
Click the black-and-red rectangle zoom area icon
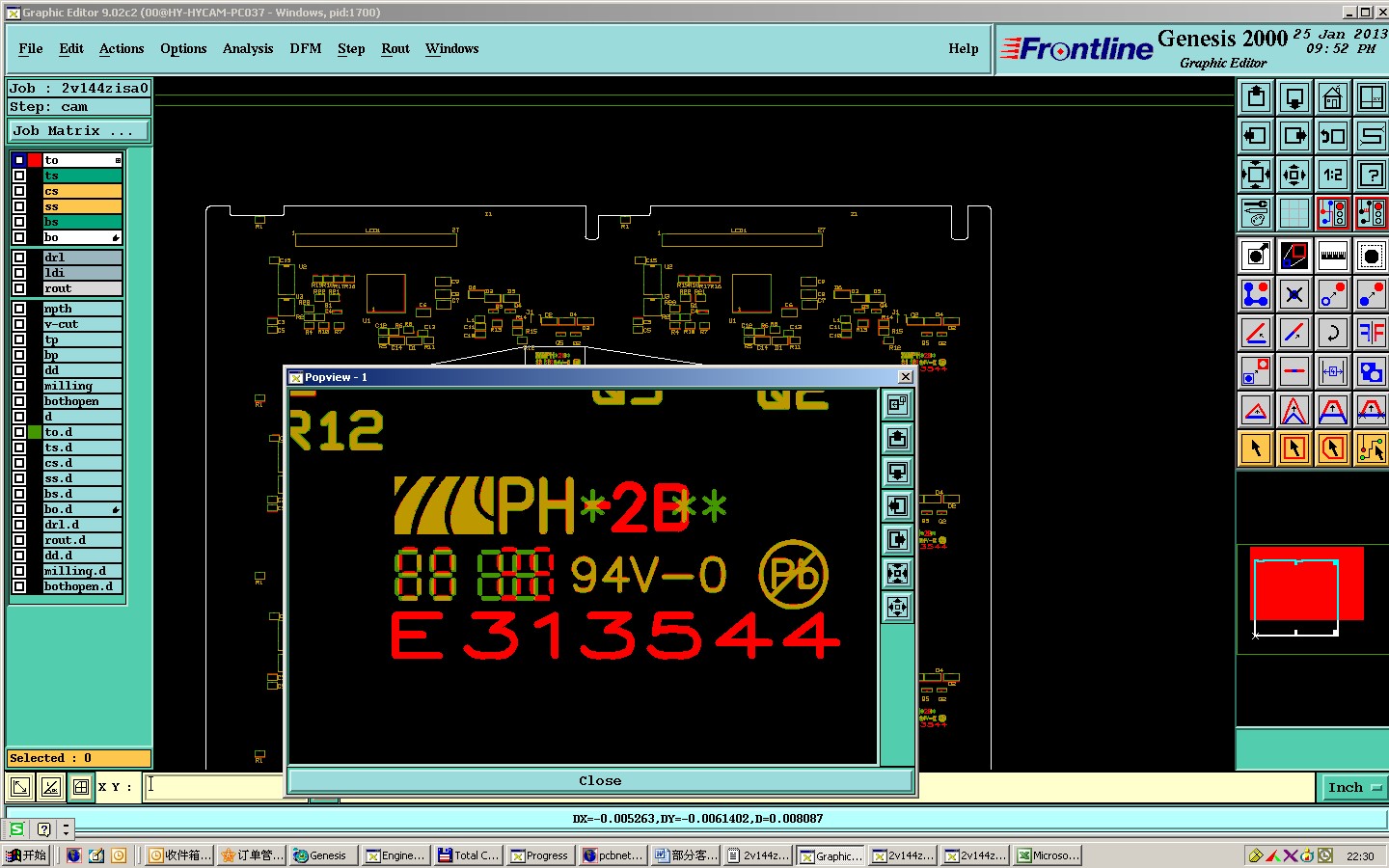(1294, 256)
